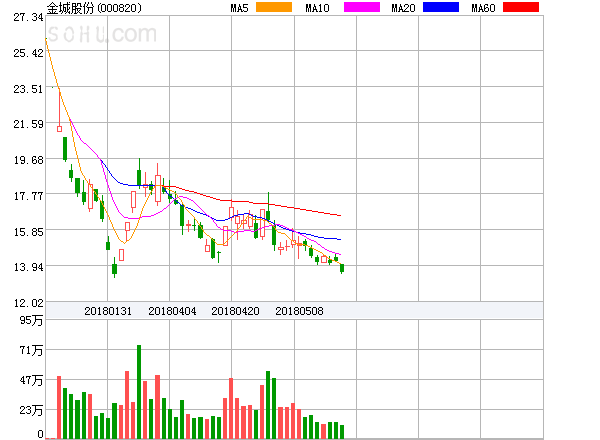Click the magenta MA10 legend swatch
Screen dimensions: 600x440
tap(362, 7)
